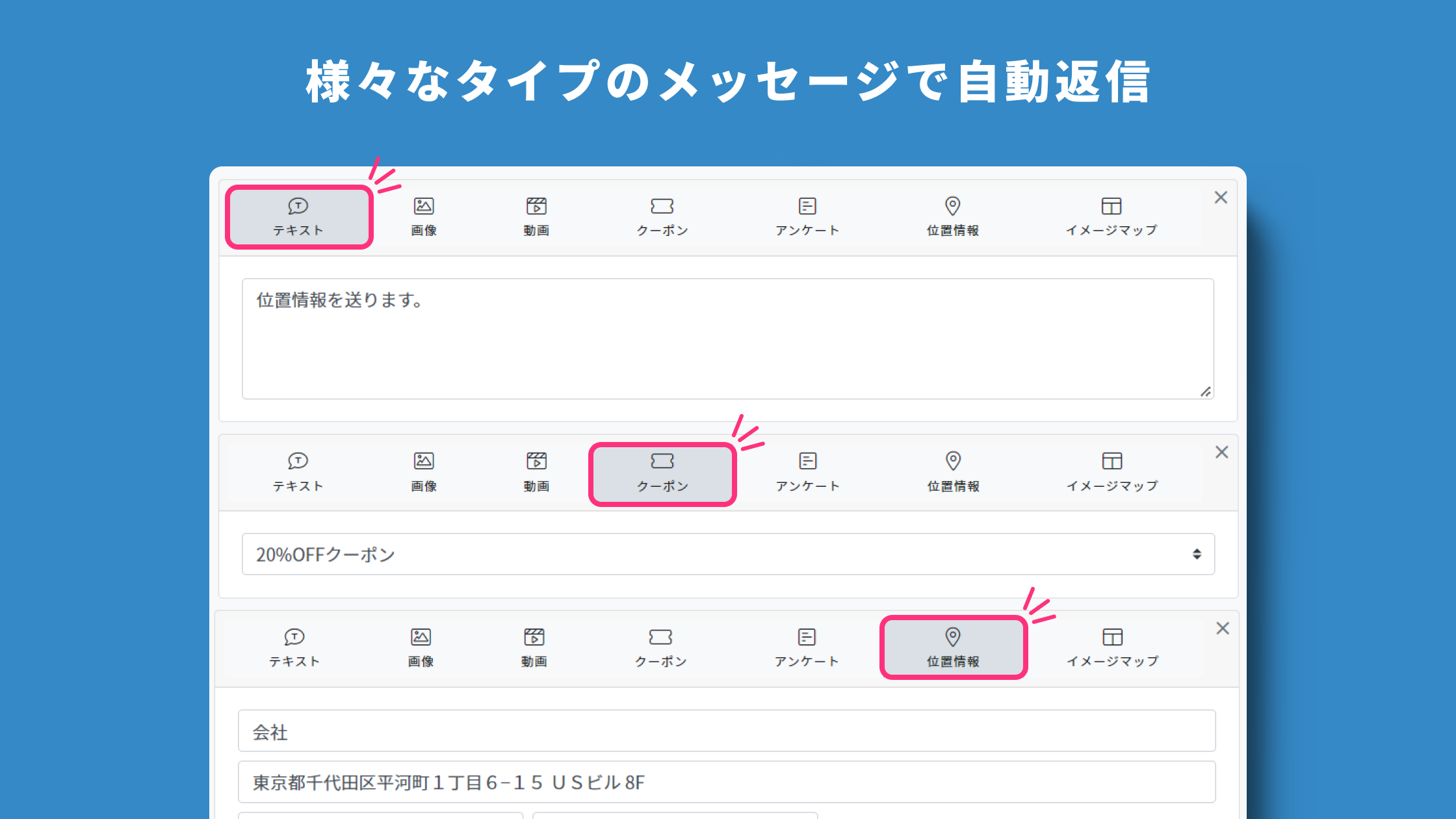Switch the third panel to 画像 type

421,648
